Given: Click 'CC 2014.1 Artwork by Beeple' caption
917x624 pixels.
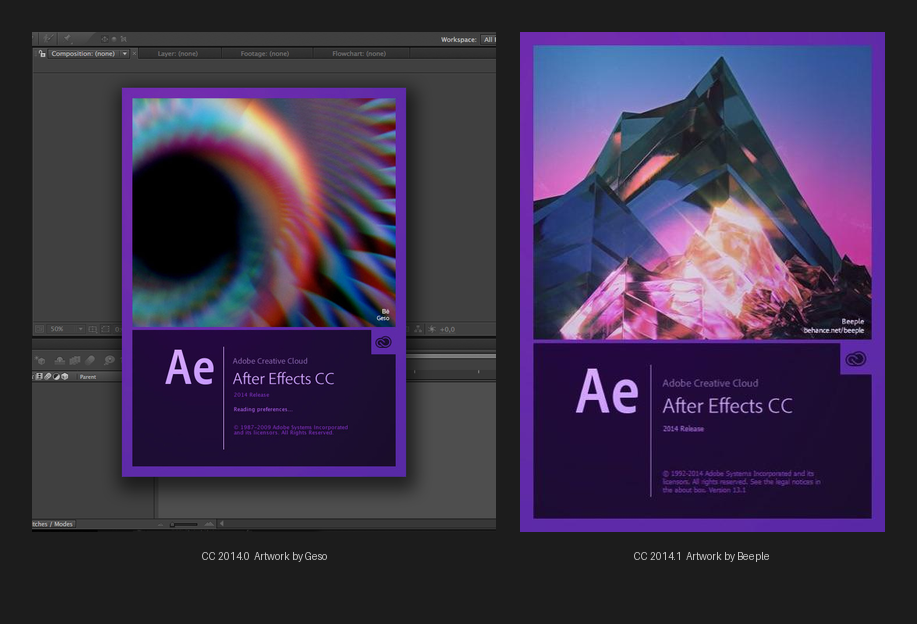Looking at the screenshot, I should 701,556.
